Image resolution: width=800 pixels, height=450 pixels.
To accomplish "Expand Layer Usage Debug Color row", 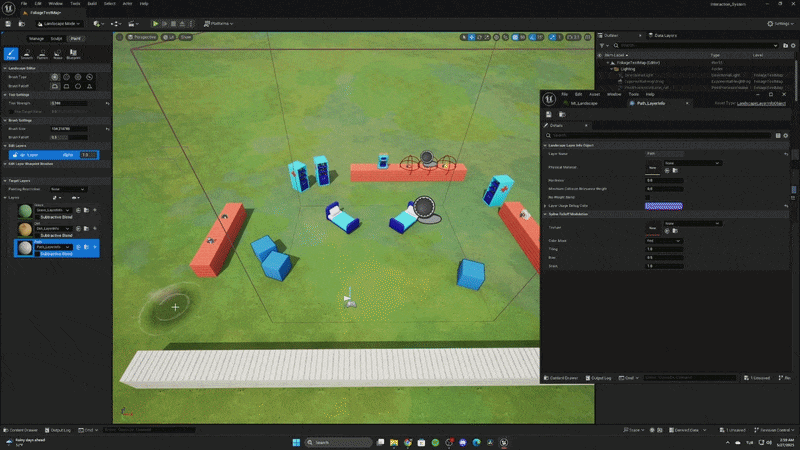I will 545,206.
